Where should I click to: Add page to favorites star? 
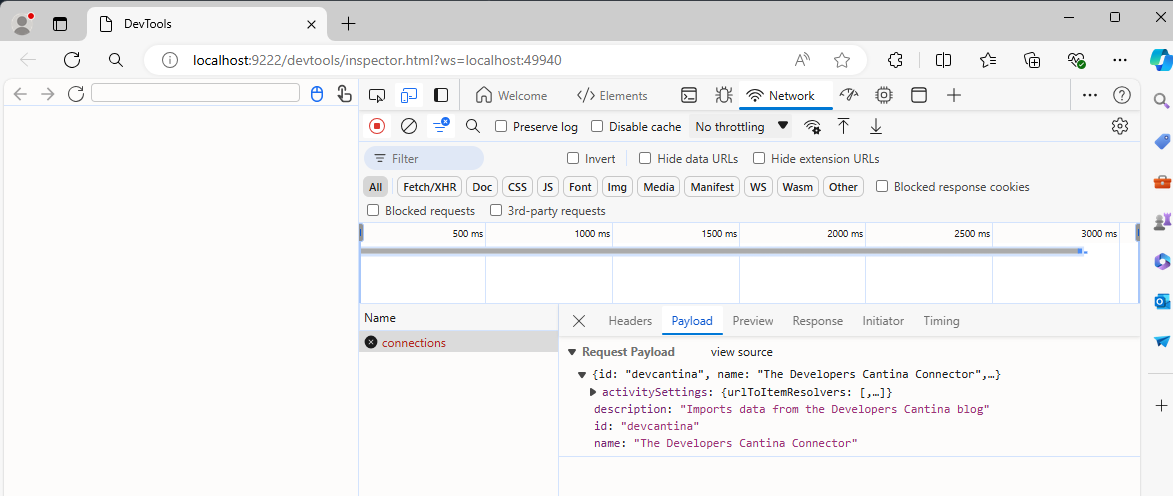(x=842, y=60)
